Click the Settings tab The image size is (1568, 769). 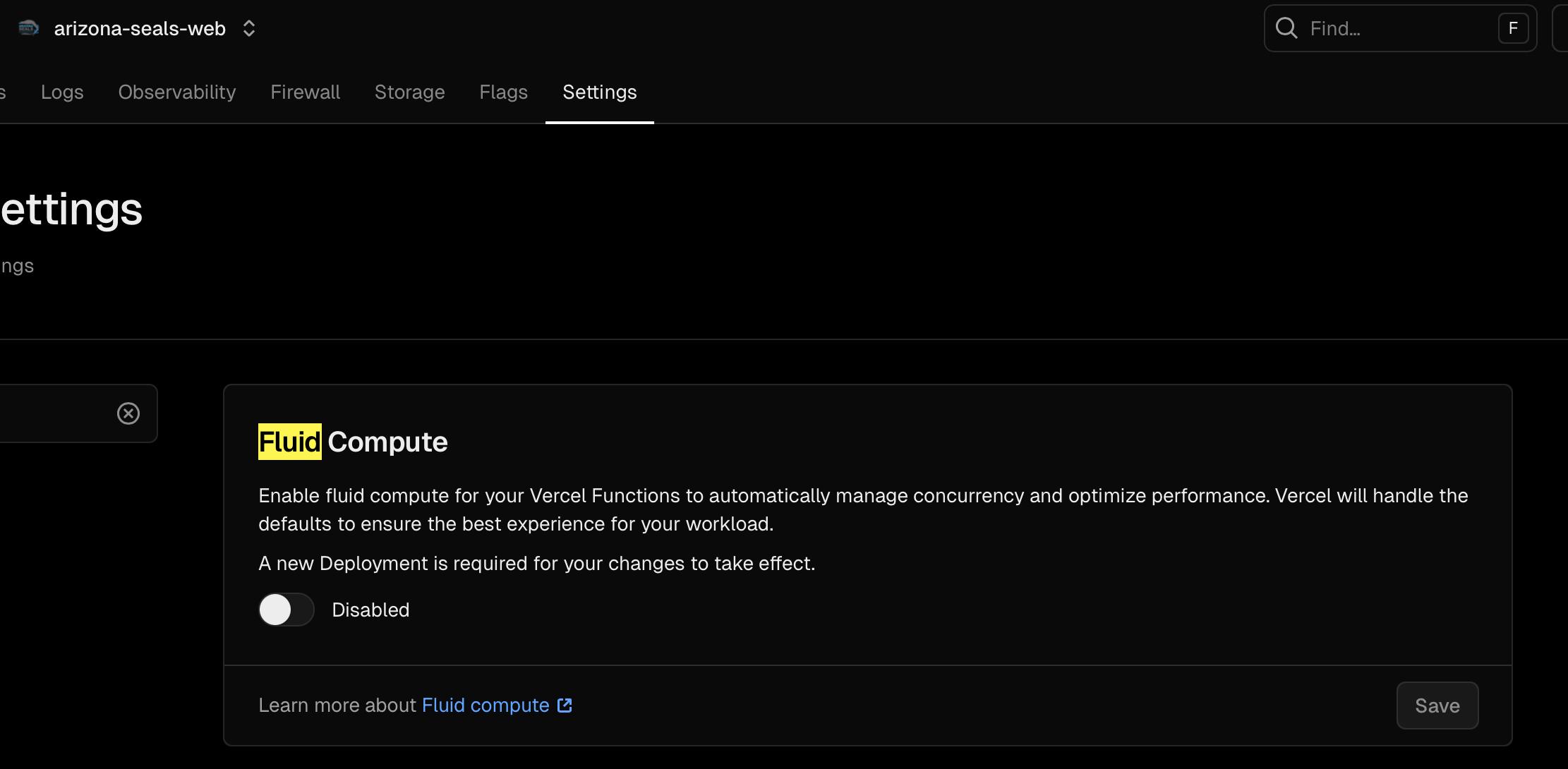600,92
